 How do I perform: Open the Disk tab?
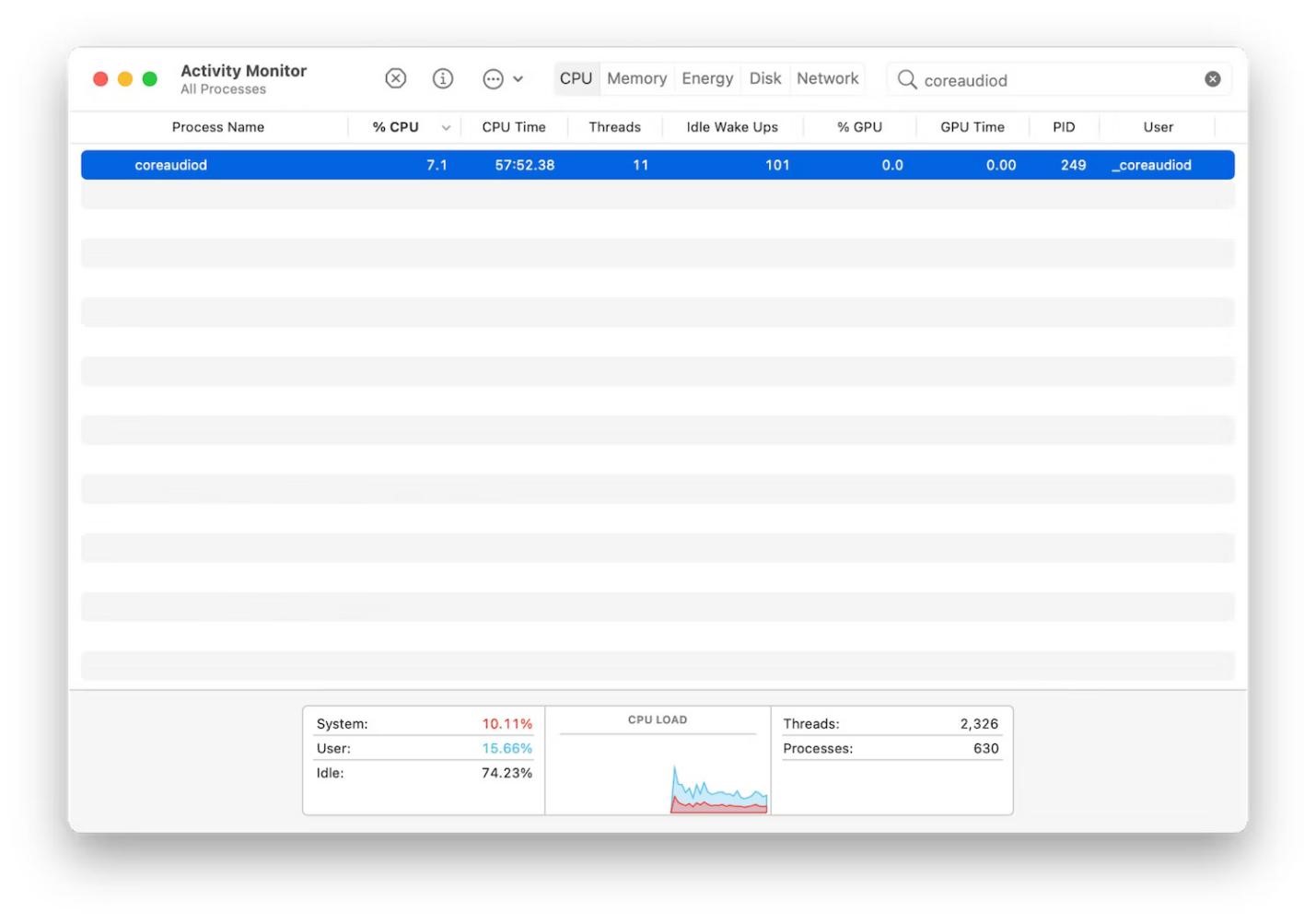764,78
